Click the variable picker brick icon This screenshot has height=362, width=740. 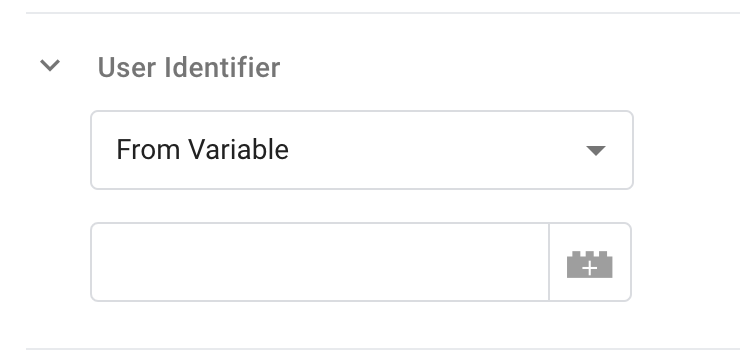[589, 264]
